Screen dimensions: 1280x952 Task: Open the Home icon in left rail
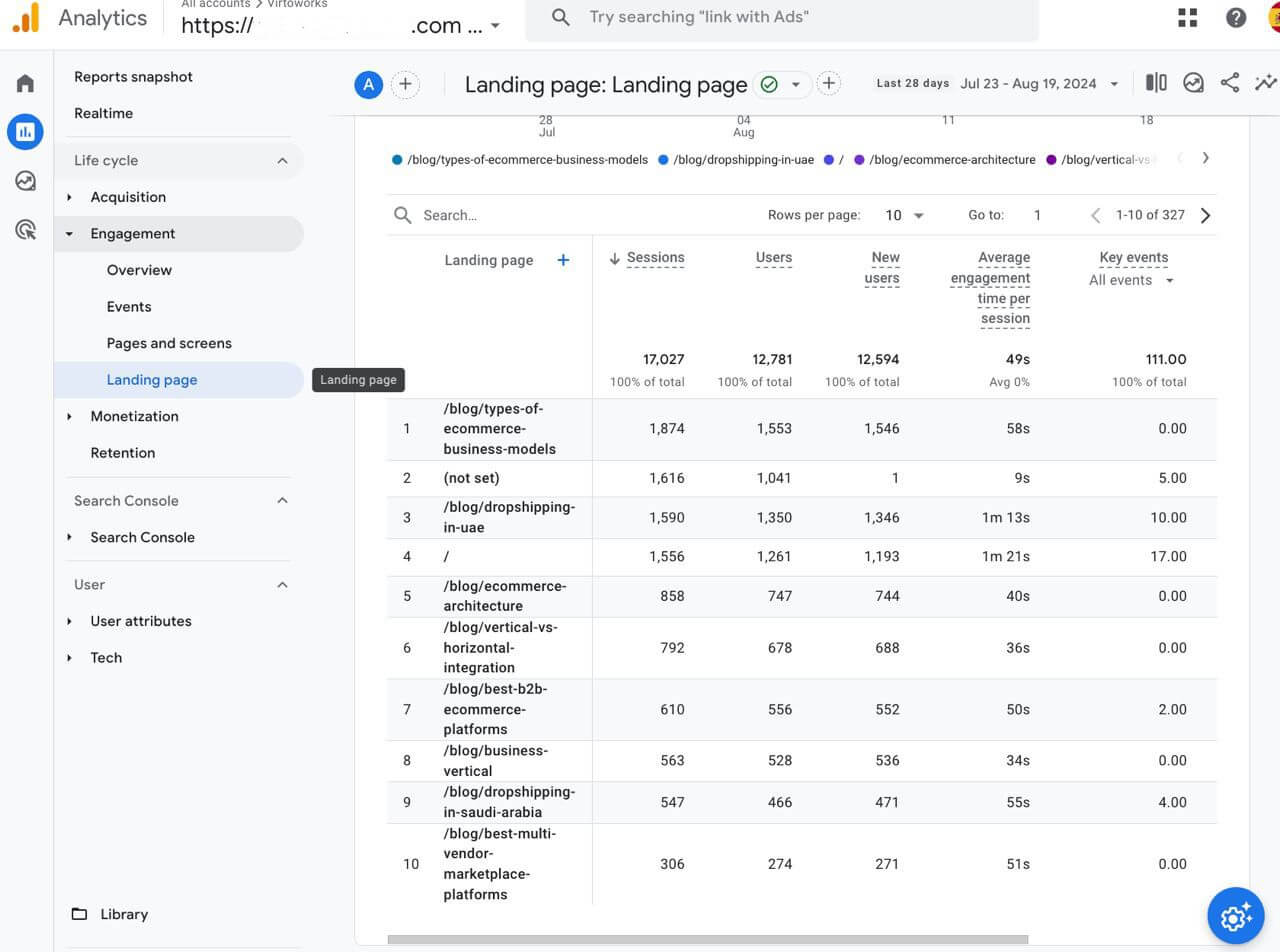pos(25,83)
